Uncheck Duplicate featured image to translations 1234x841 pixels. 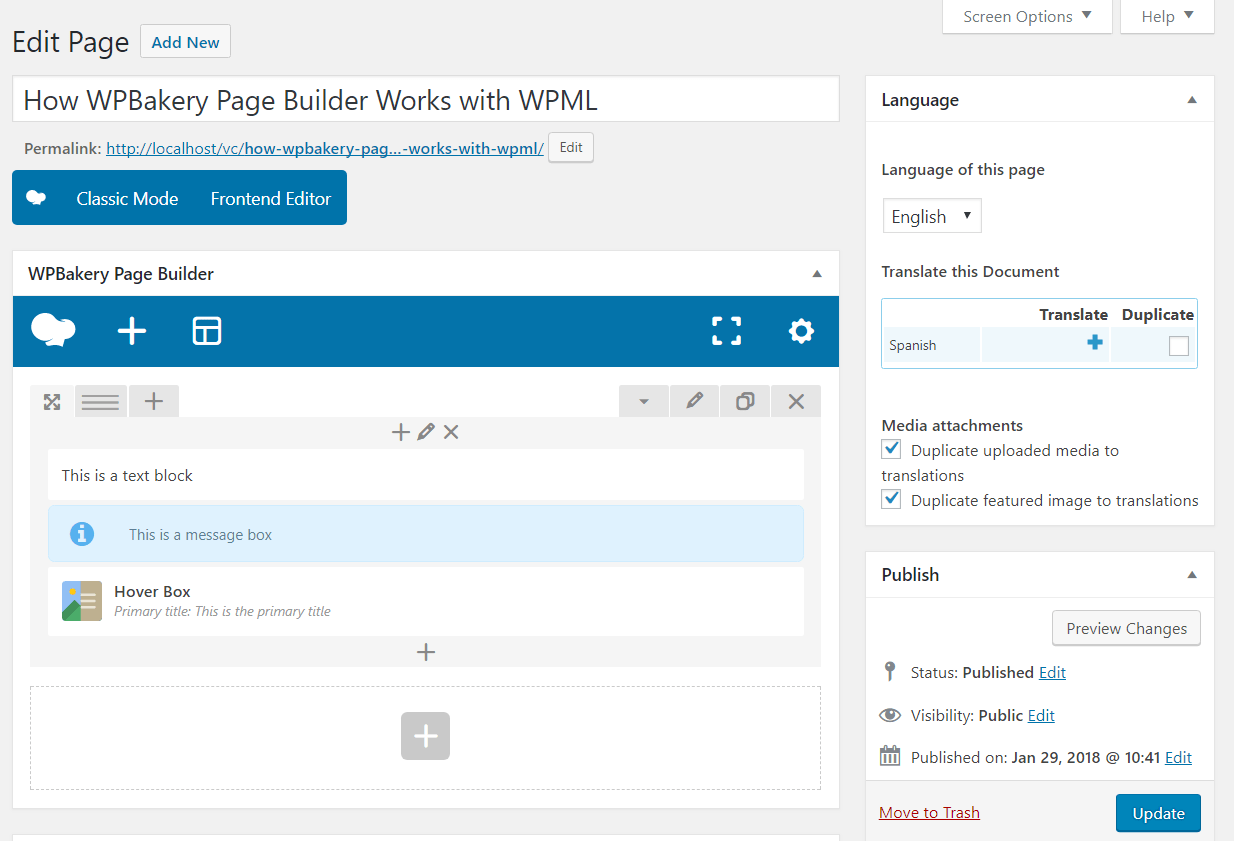click(890, 498)
